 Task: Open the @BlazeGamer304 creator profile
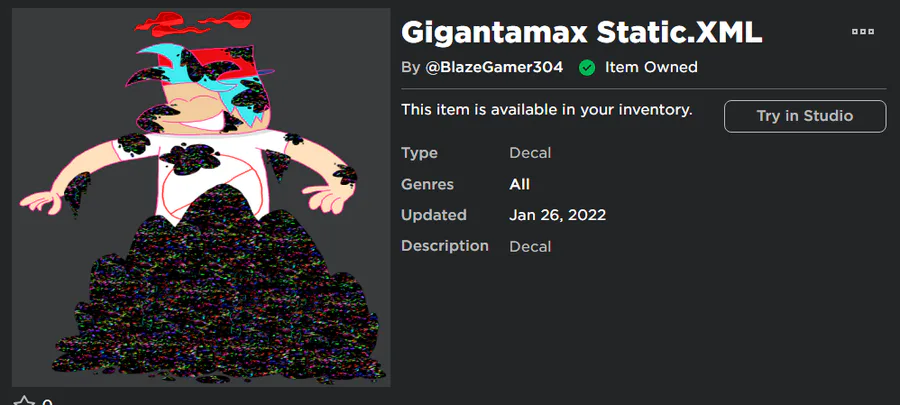pos(496,68)
